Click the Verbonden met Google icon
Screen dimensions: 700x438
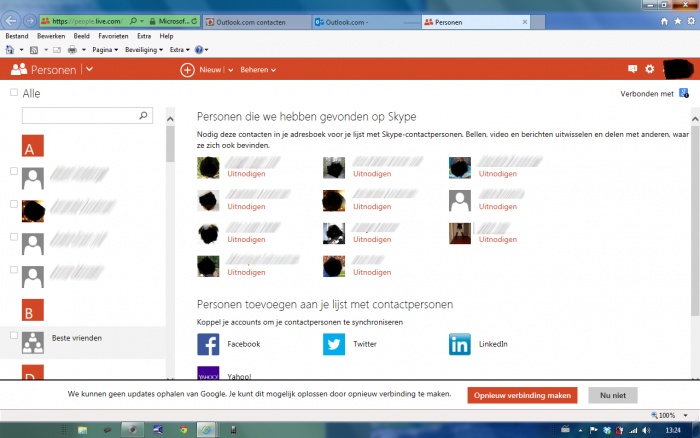(684, 93)
